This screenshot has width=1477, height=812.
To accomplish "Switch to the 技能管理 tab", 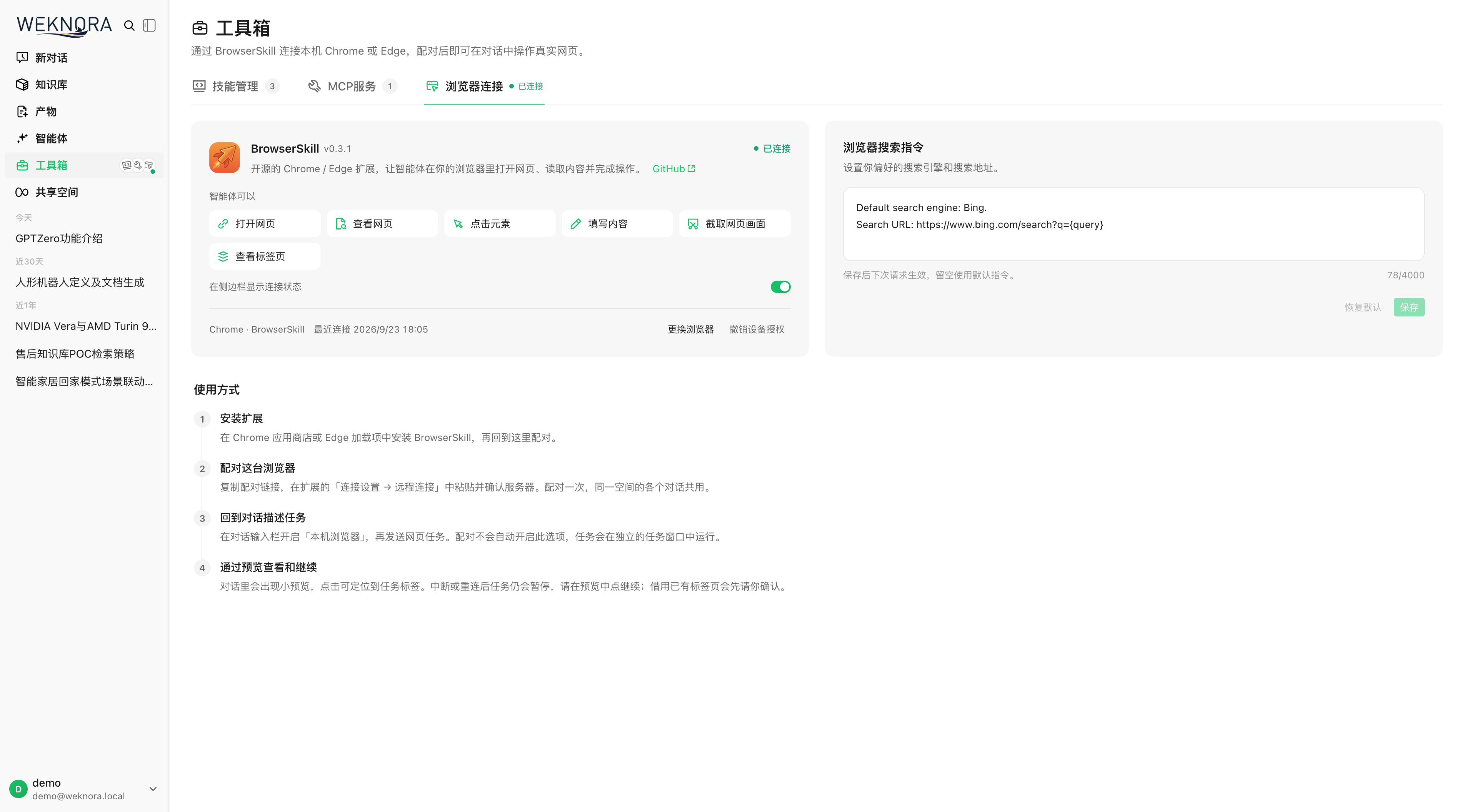I will [x=236, y=86].
